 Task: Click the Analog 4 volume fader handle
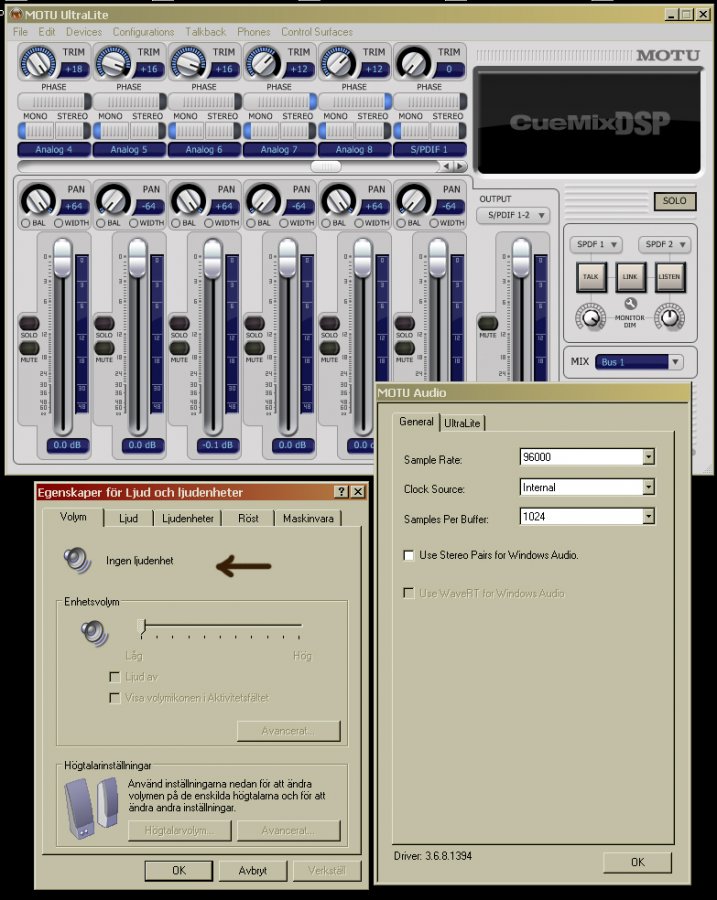(x=63, y=258)
